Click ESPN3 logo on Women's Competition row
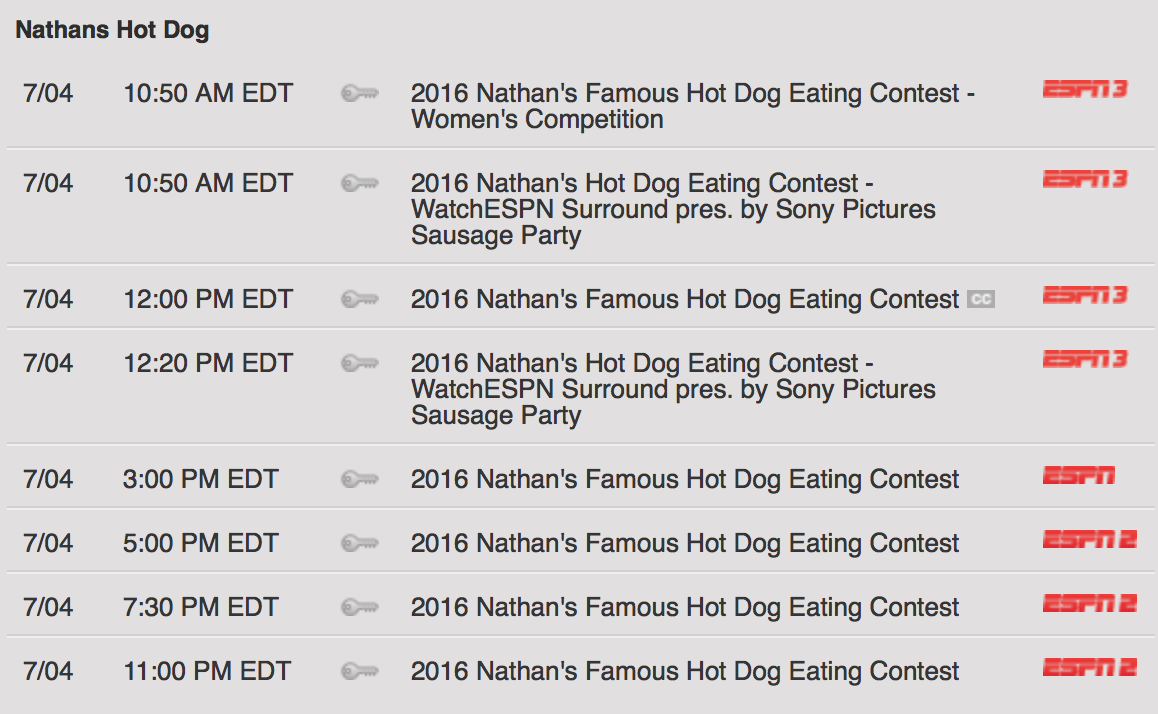 pos(1085,89)
